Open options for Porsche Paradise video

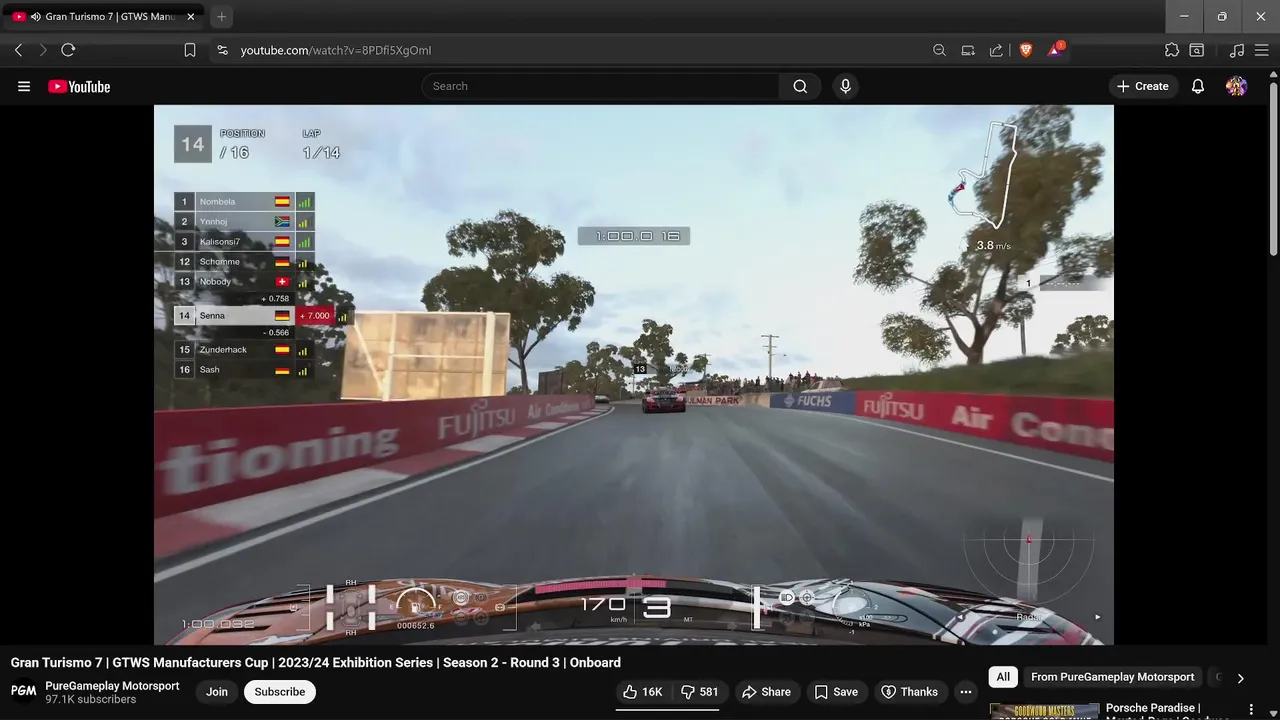[1251, 710]
